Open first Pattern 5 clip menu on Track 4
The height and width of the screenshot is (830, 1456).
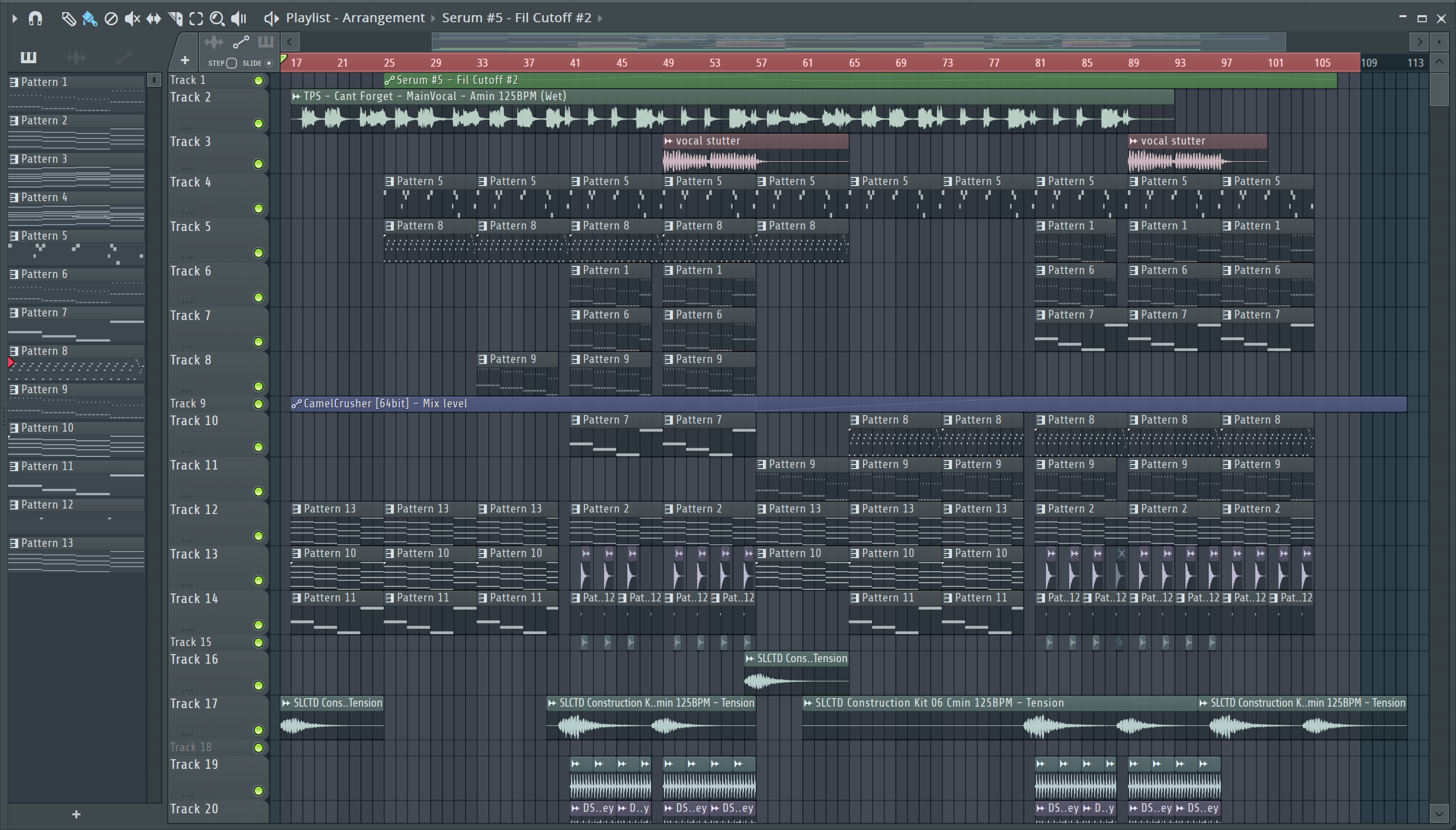tap(390, 181)
